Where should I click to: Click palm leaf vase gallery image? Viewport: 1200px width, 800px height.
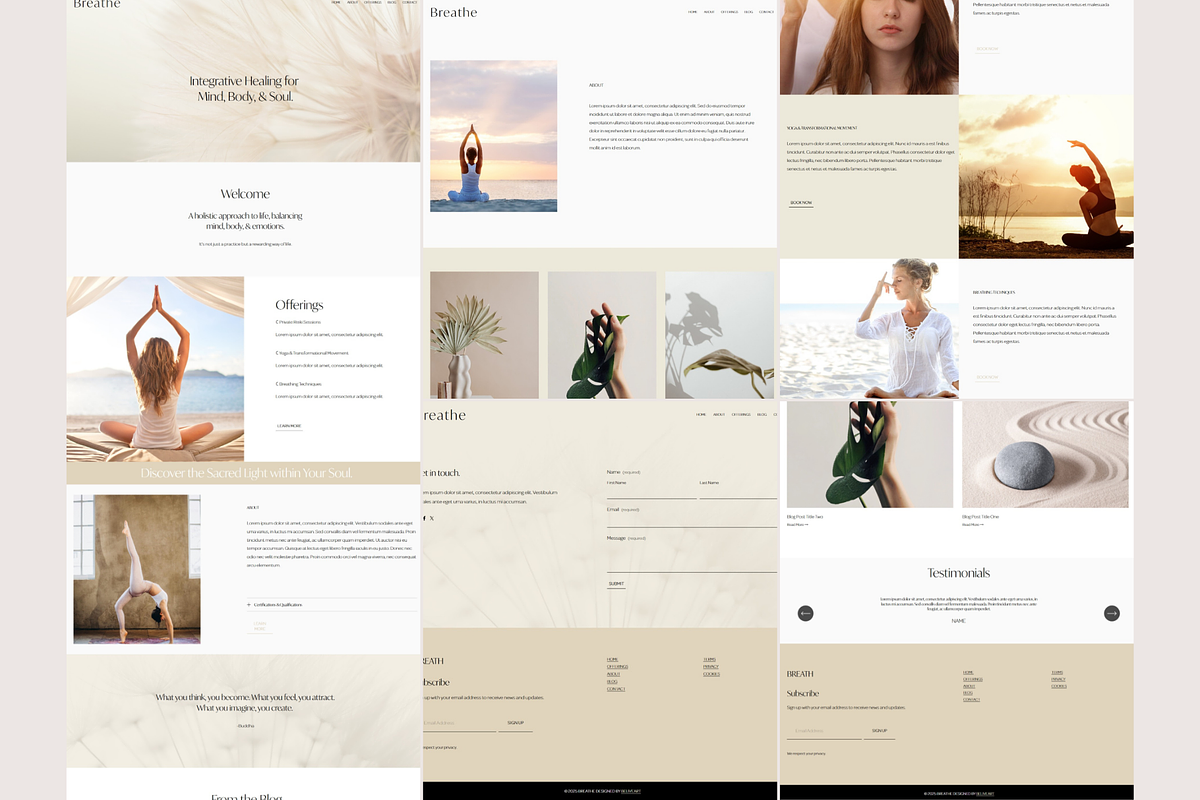point(484,335)
